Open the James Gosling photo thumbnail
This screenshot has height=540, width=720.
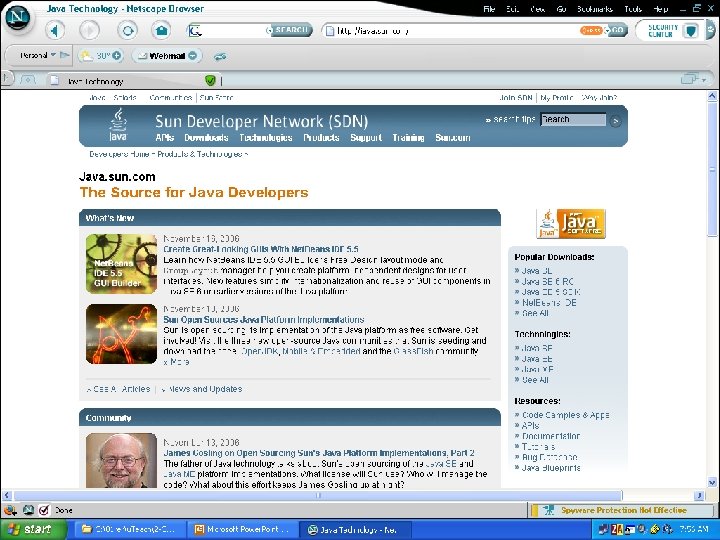click(x=121, y=460)
